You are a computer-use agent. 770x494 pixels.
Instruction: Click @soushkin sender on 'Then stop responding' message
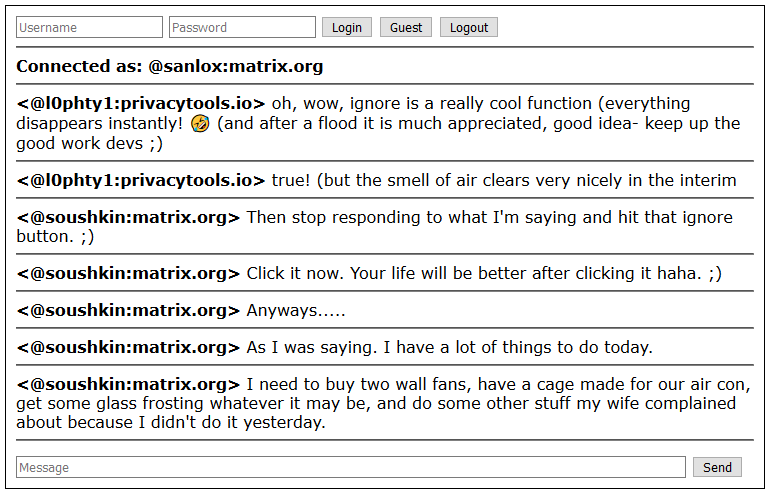[x=128, y=217]
